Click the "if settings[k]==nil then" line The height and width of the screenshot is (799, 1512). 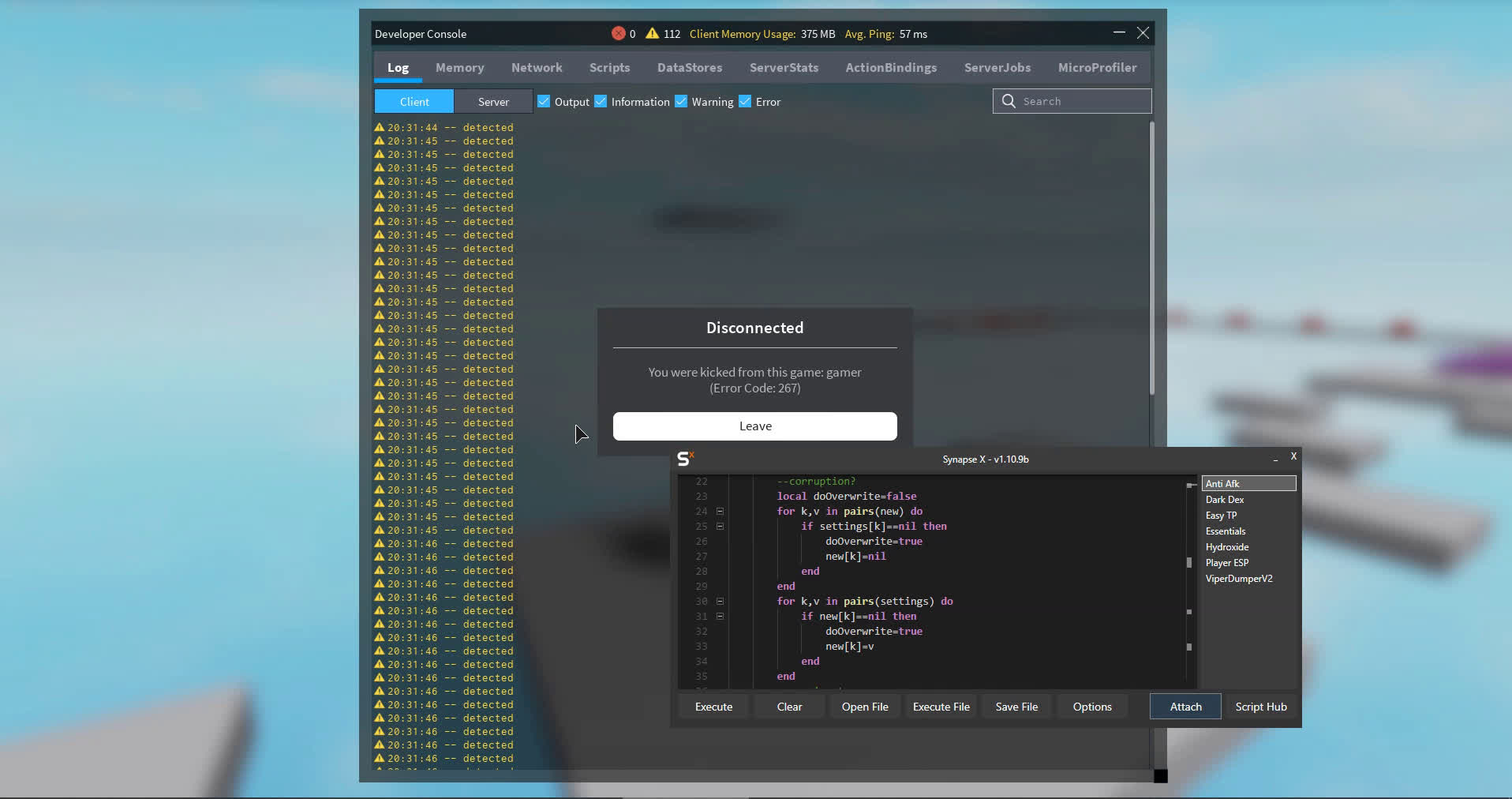point(874,527)
